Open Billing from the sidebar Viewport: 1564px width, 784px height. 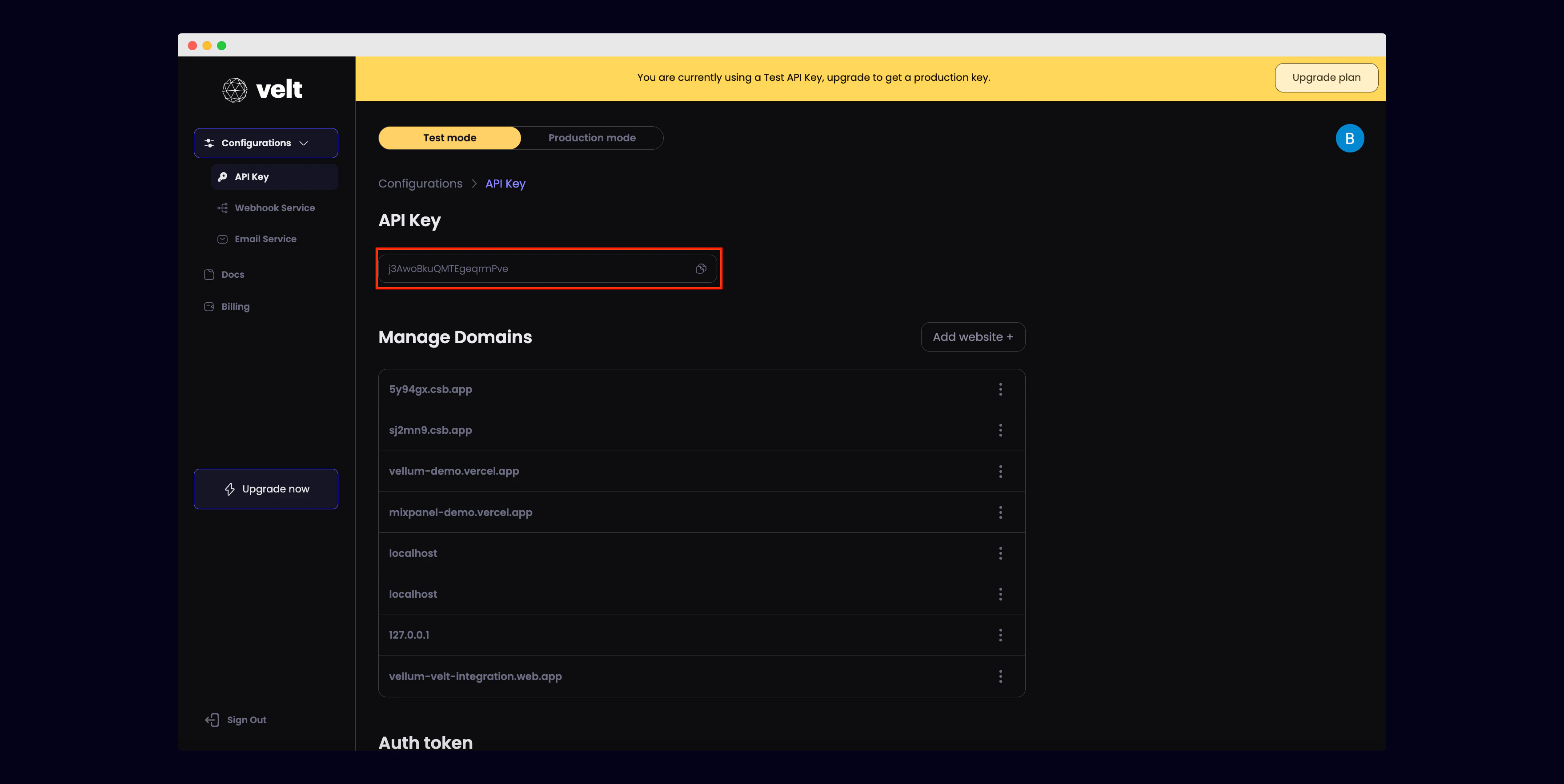pos(235,306)
